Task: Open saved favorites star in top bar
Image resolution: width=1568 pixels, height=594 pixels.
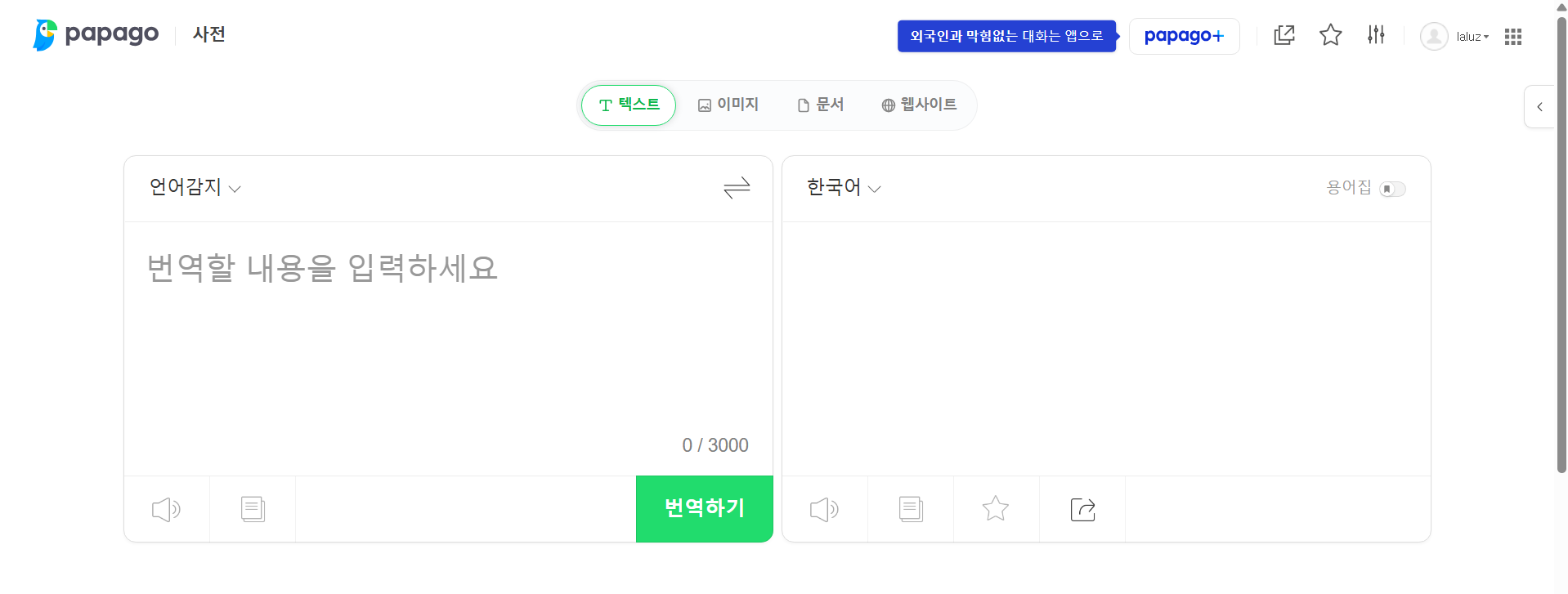Action: click(1330, 36)
